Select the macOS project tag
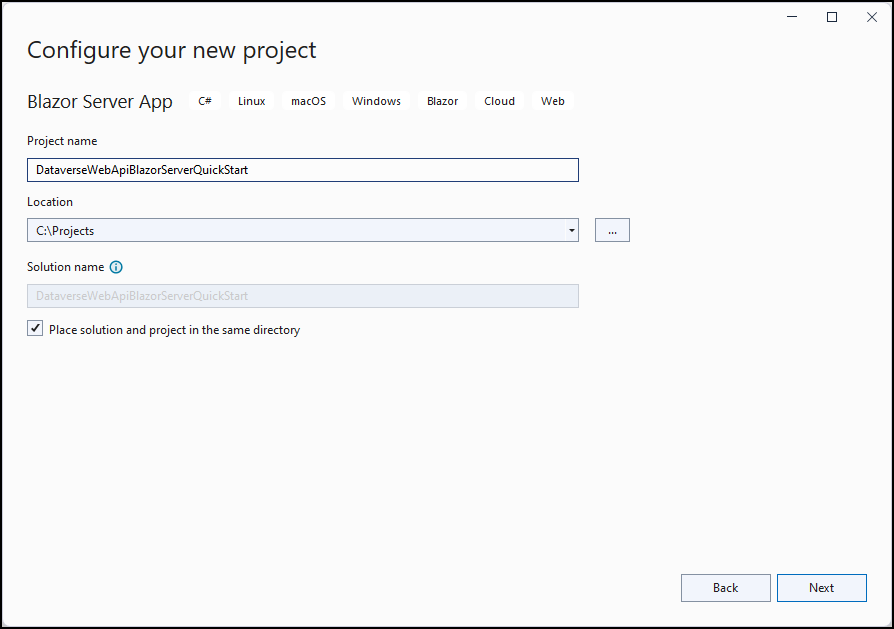This screenshot has width=894, height=629. (x=307, y=100)
